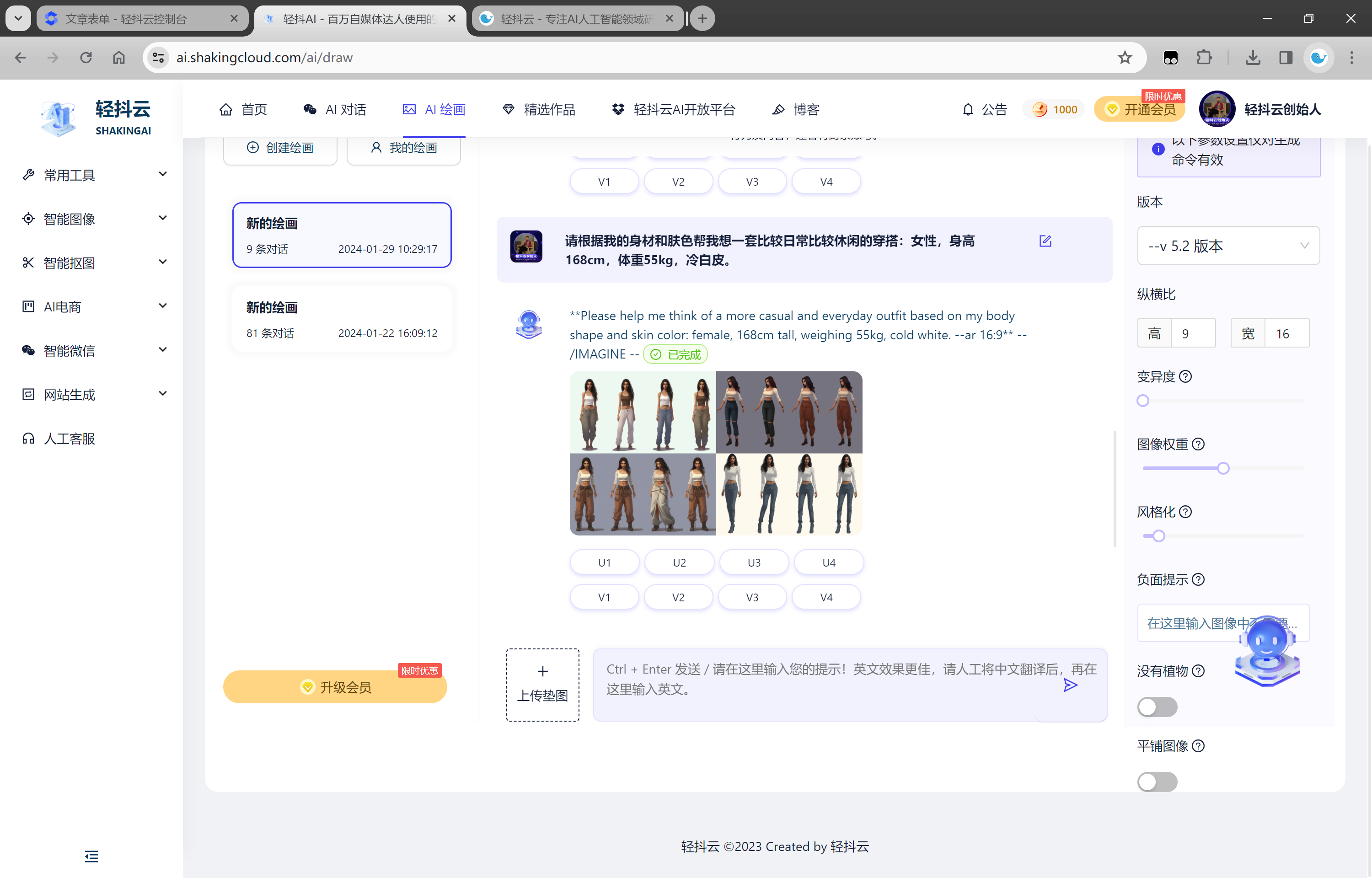Click V4 variation below U4 button

coord(826,597)
